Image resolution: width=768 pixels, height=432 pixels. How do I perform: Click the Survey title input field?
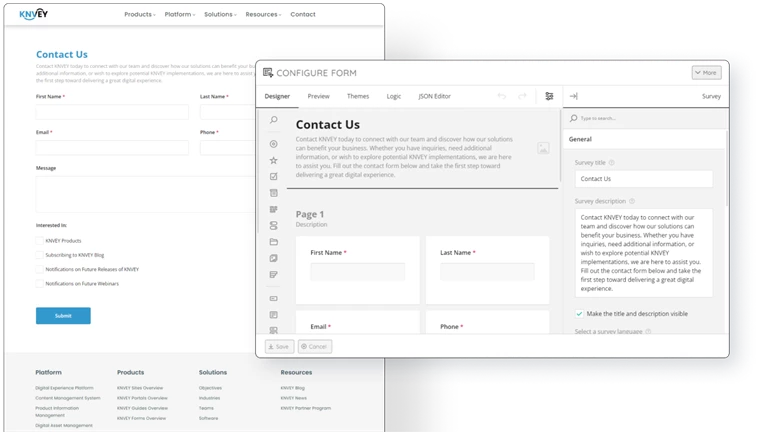coord(643,179)
